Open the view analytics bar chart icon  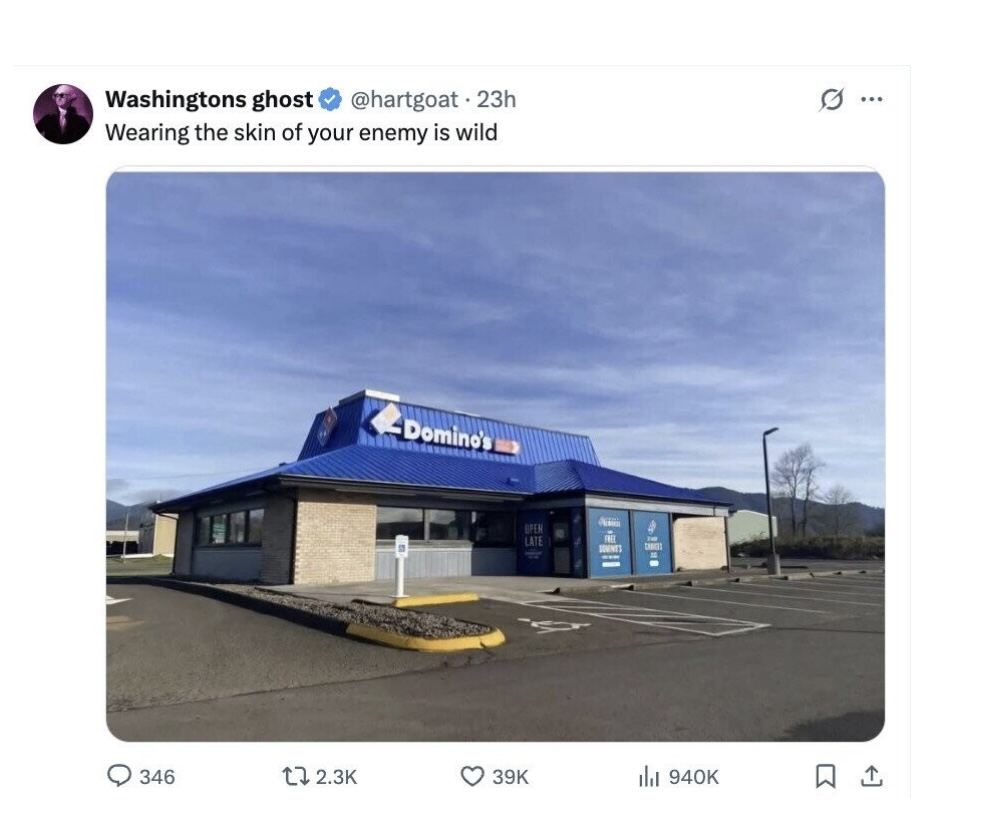tap(649, 777)
